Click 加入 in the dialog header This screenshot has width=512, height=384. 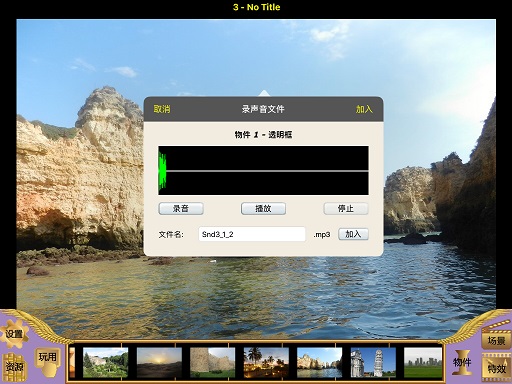tap(364, 109)
